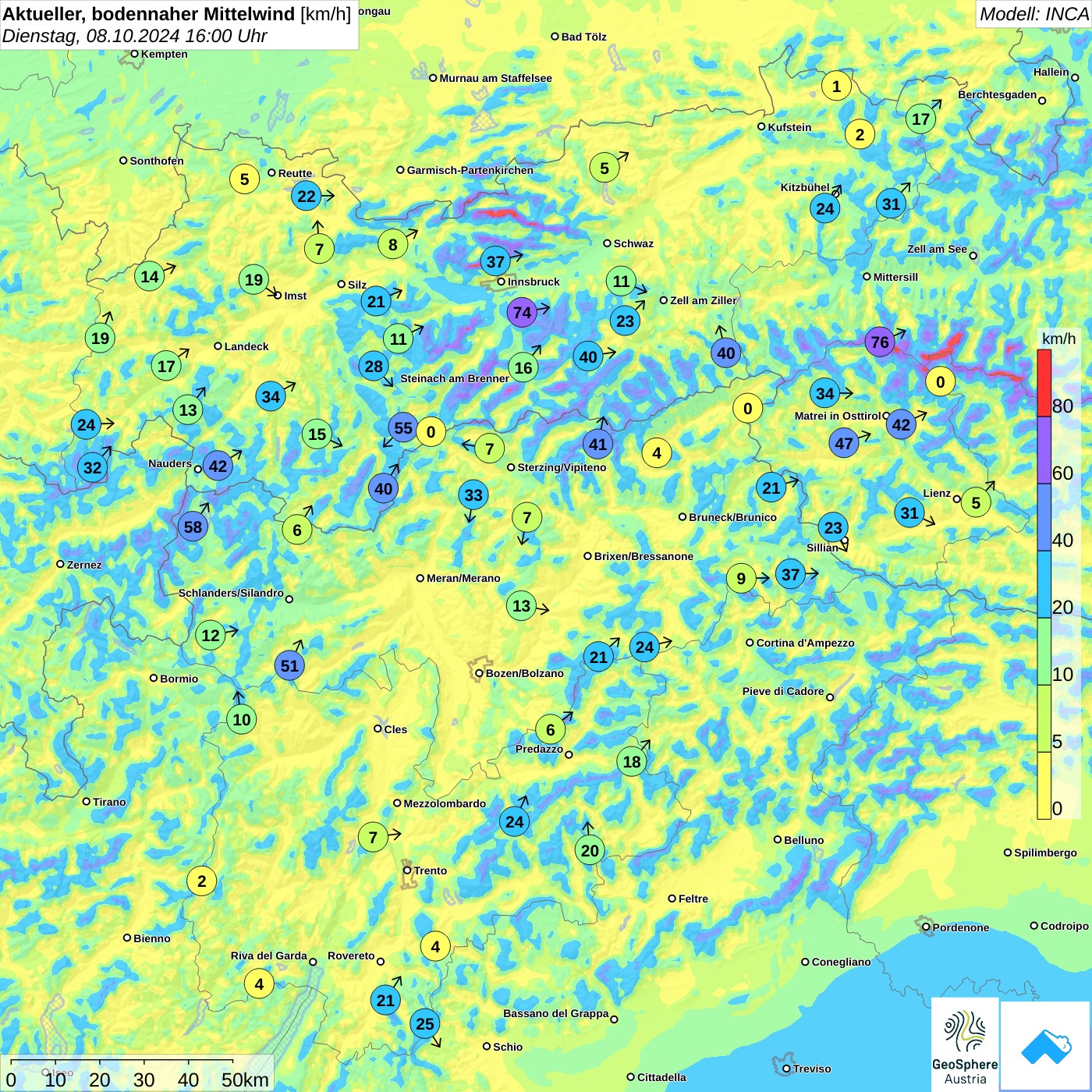The image size is (1092, 1092).
Task: Click the Matrei in Osttirol label
Action: click(837, 416)
